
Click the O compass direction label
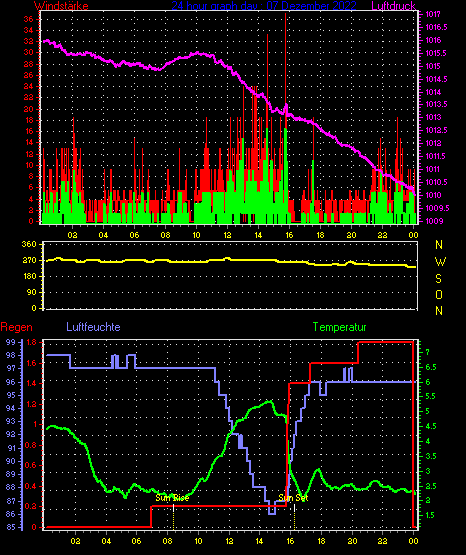pyautogui.click(x=439, y=294)
